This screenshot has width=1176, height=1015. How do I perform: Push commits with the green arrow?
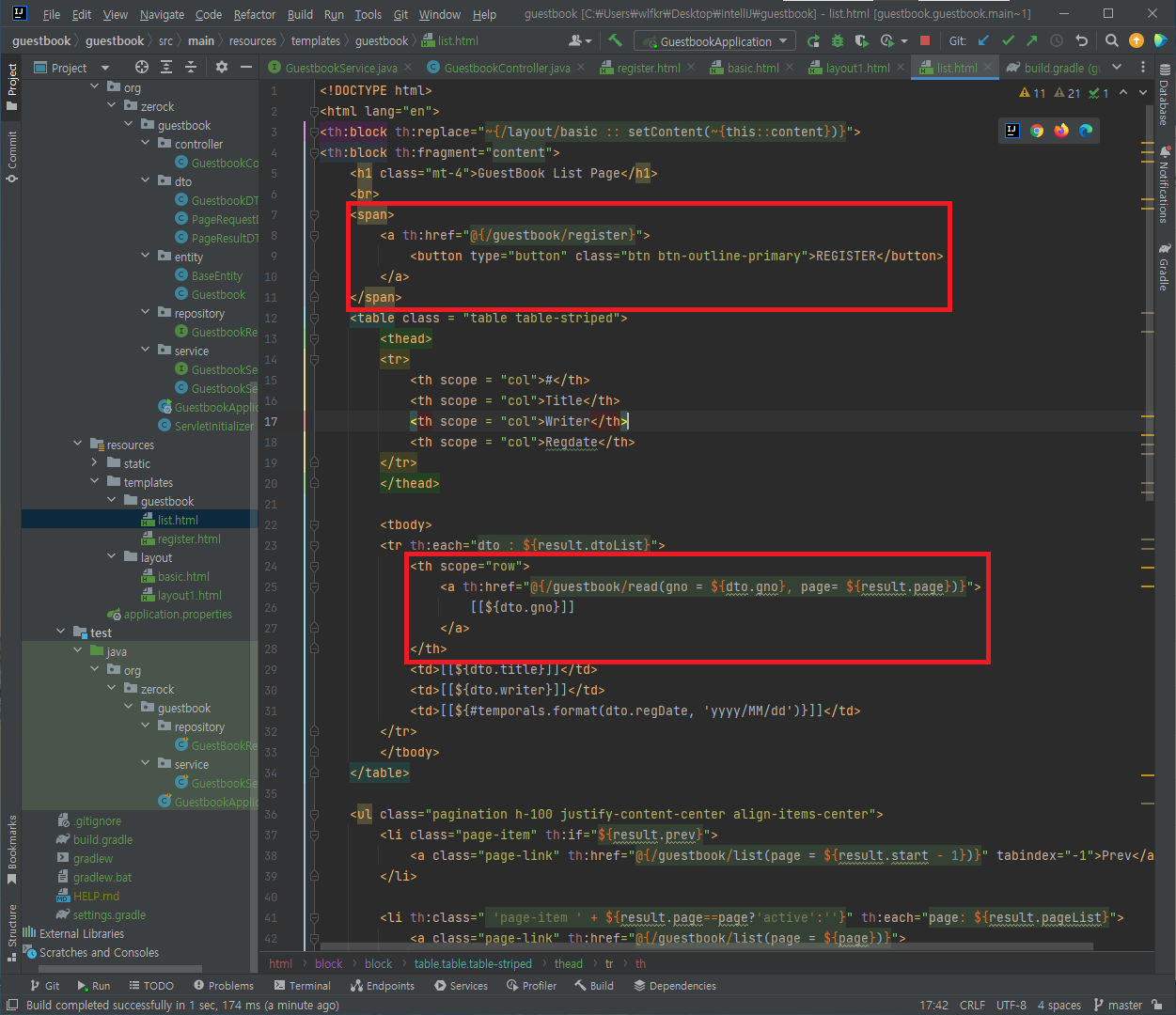(x=1032, y=40)
